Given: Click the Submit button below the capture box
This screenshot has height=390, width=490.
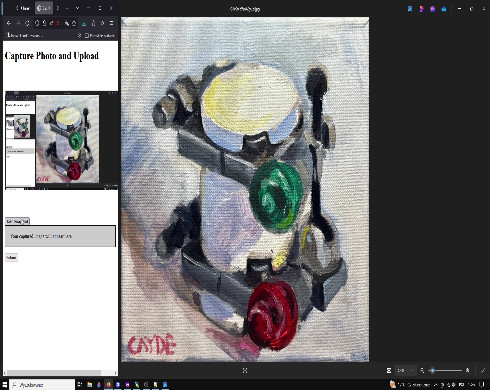Looking at the screenshot, I should (x=11, y=257).
